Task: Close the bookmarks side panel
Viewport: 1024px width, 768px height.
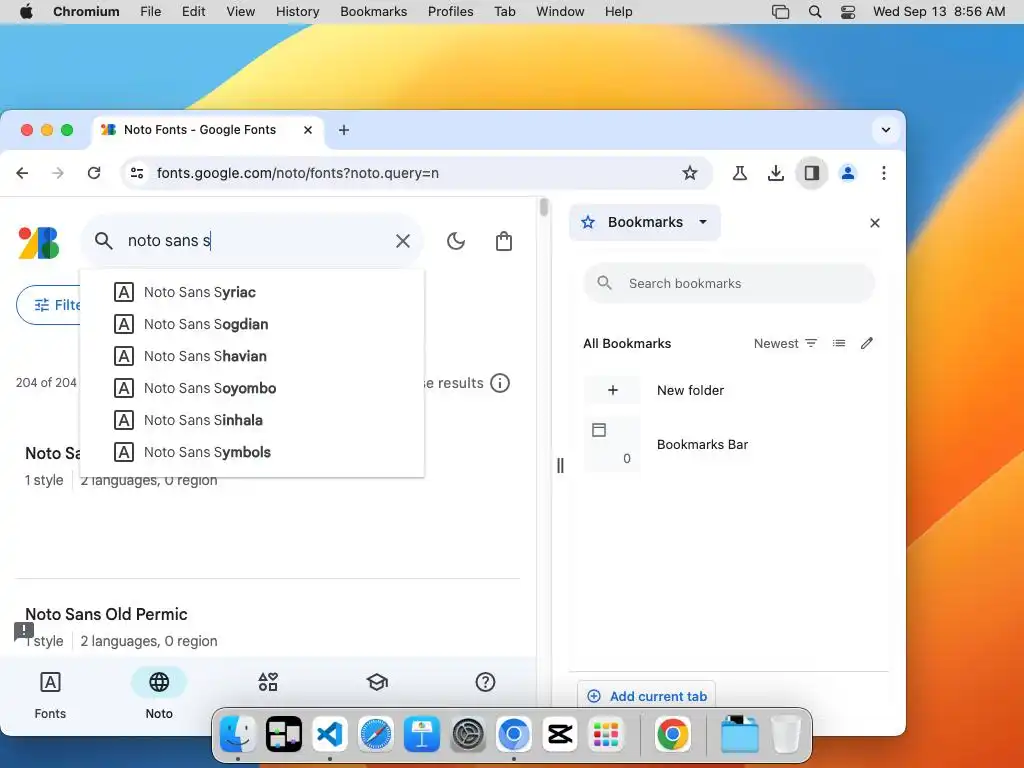Action: tap(875, 223)
